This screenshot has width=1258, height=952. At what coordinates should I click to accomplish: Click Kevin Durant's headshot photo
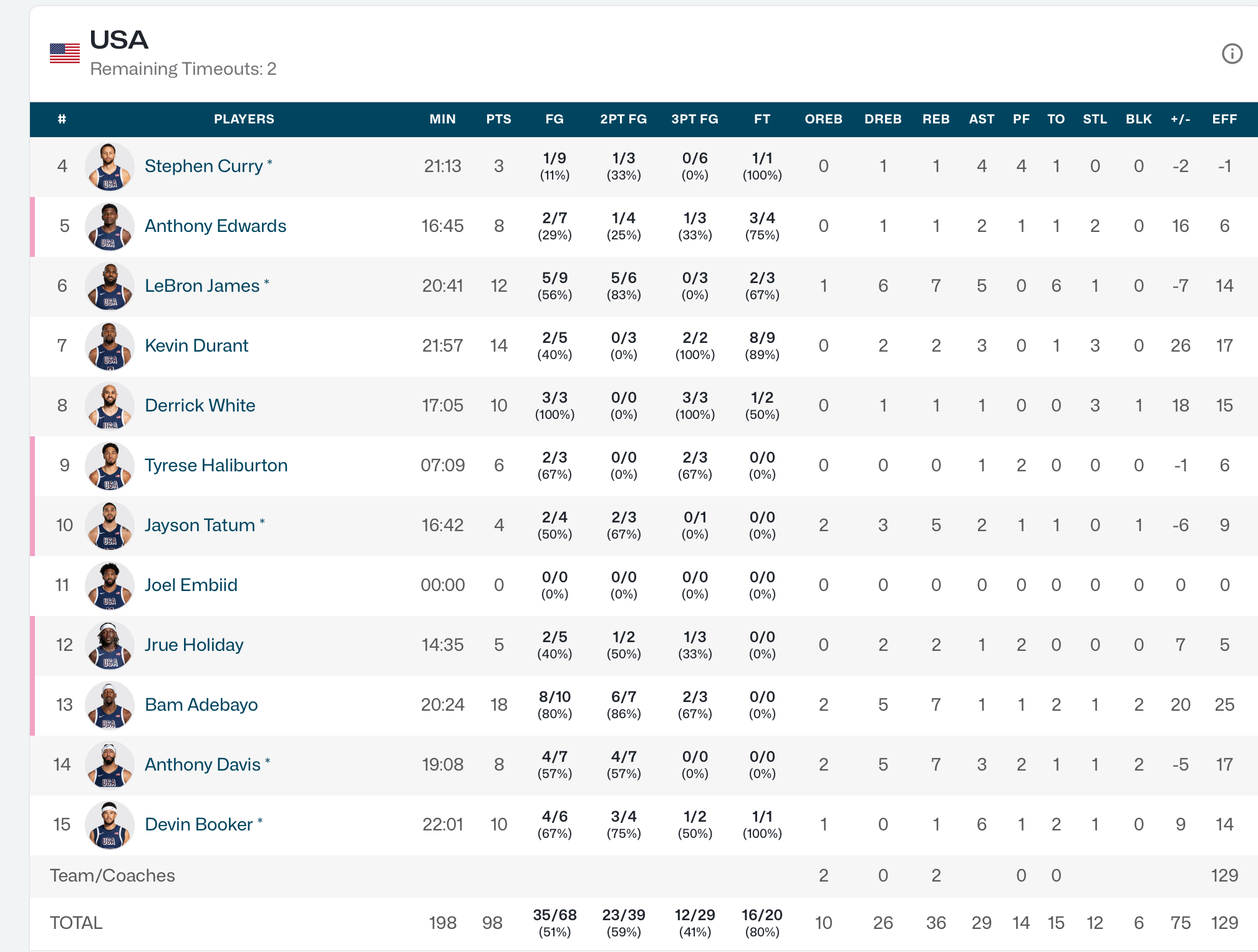coord(110,346)
